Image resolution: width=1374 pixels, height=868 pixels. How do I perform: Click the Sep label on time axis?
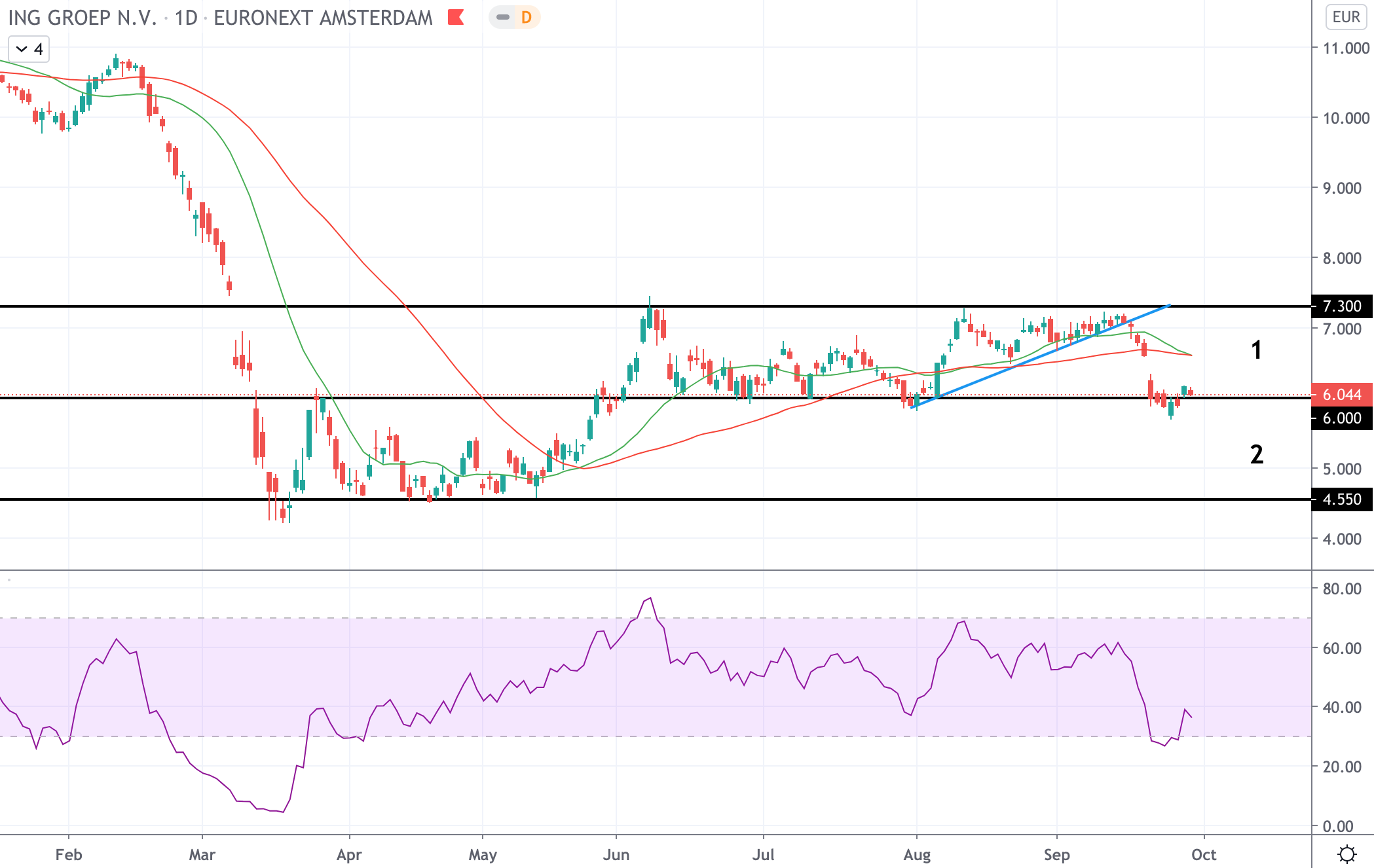point(1056,854)
